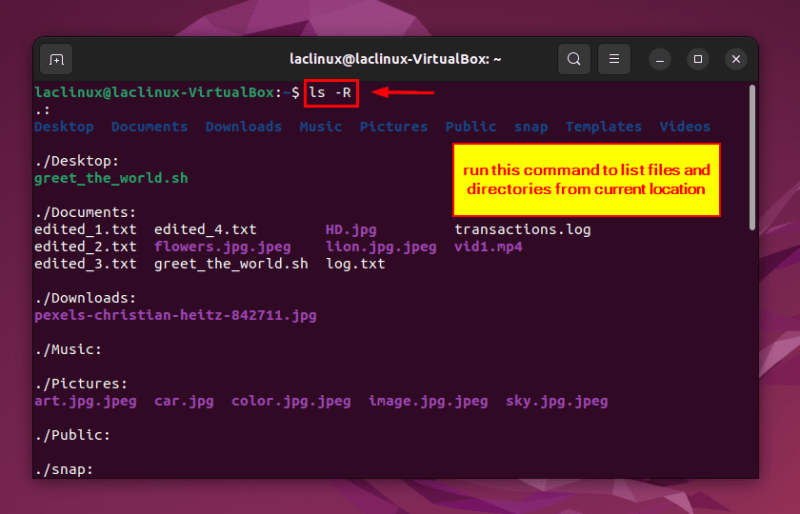800x514 pixels.
Task: Click the snap directory name
Action: (x=531, y=127)
